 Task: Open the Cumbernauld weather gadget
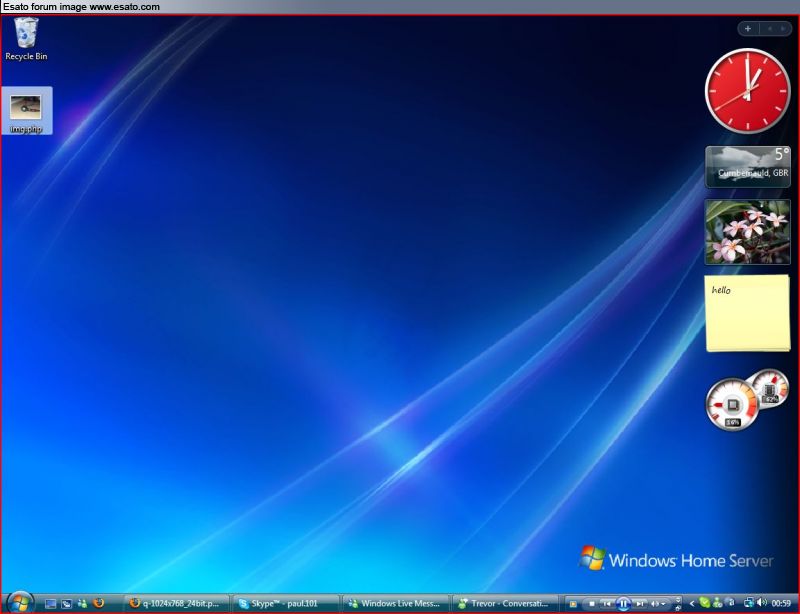click(x=748, y=166)
